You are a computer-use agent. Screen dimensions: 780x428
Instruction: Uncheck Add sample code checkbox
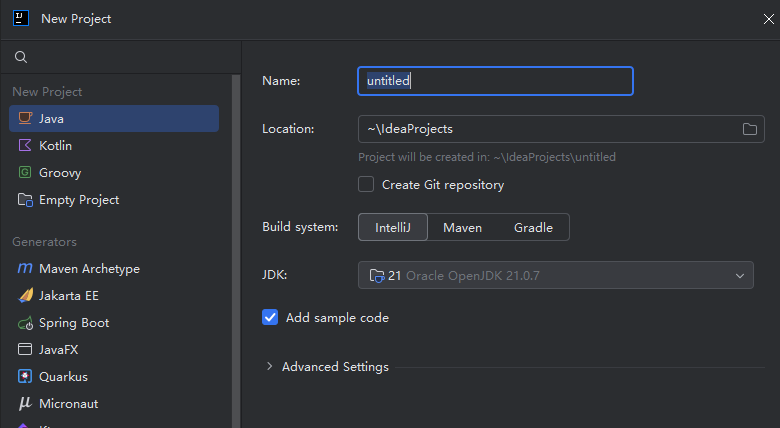click(270, 317)
